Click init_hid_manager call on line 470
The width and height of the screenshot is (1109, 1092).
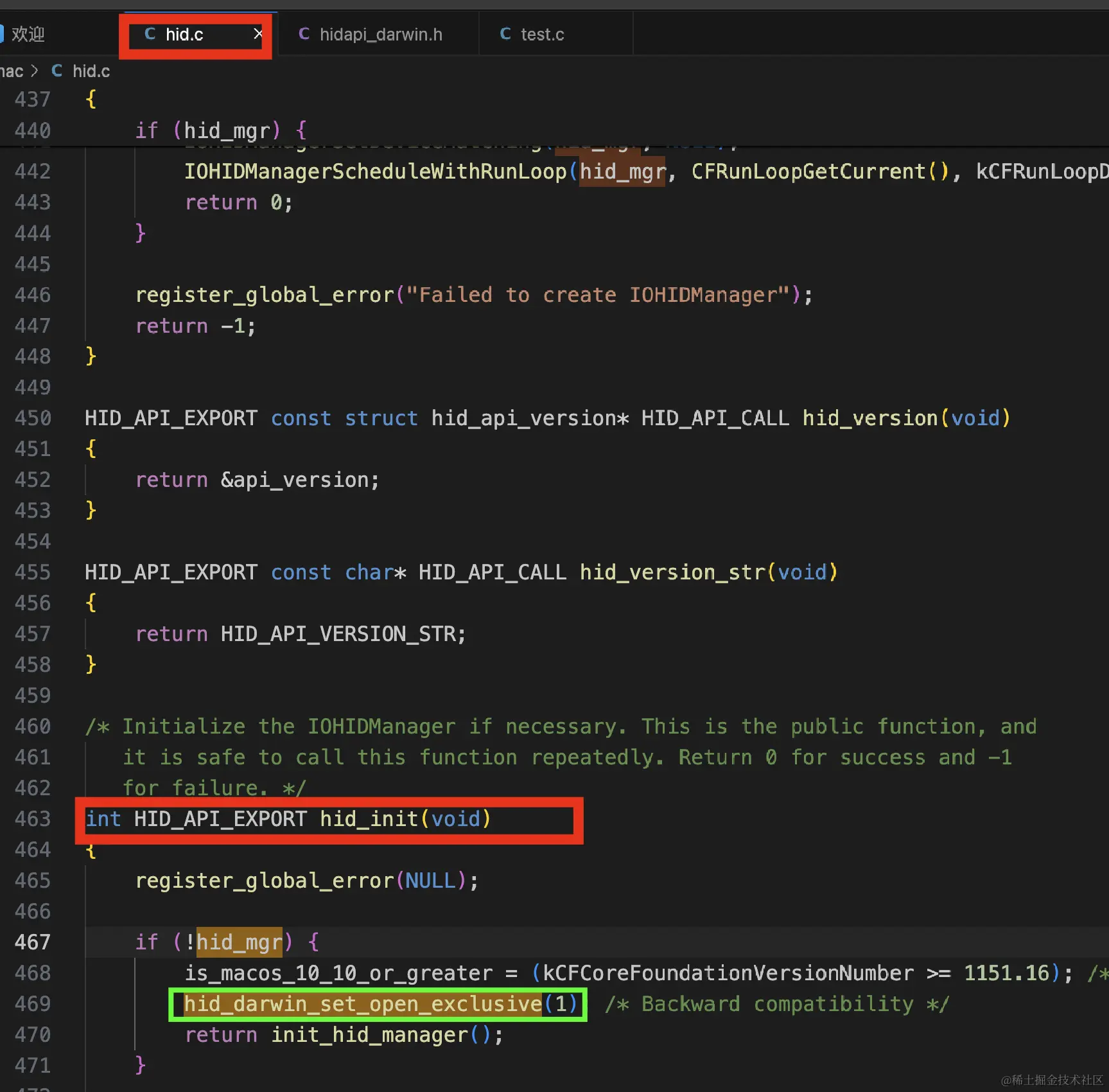tap(369, 1035)
